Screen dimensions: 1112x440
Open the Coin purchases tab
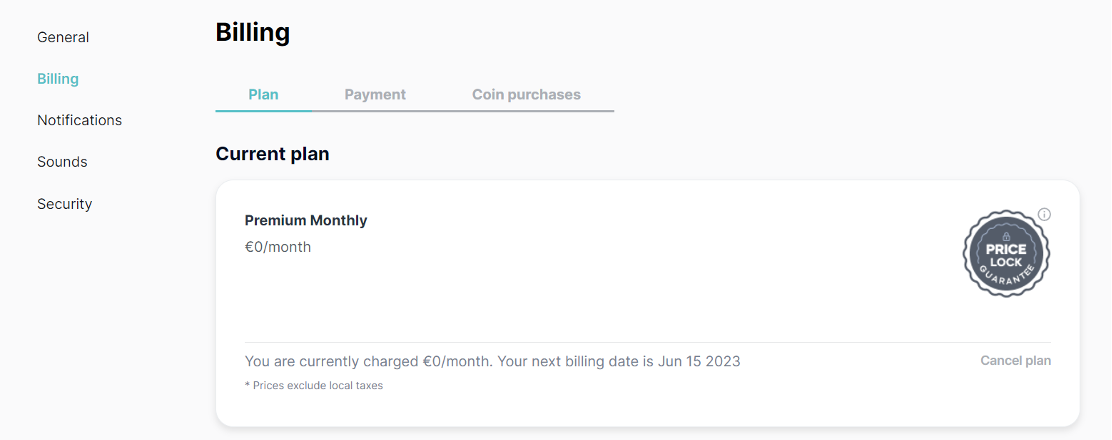pos(526,95)
